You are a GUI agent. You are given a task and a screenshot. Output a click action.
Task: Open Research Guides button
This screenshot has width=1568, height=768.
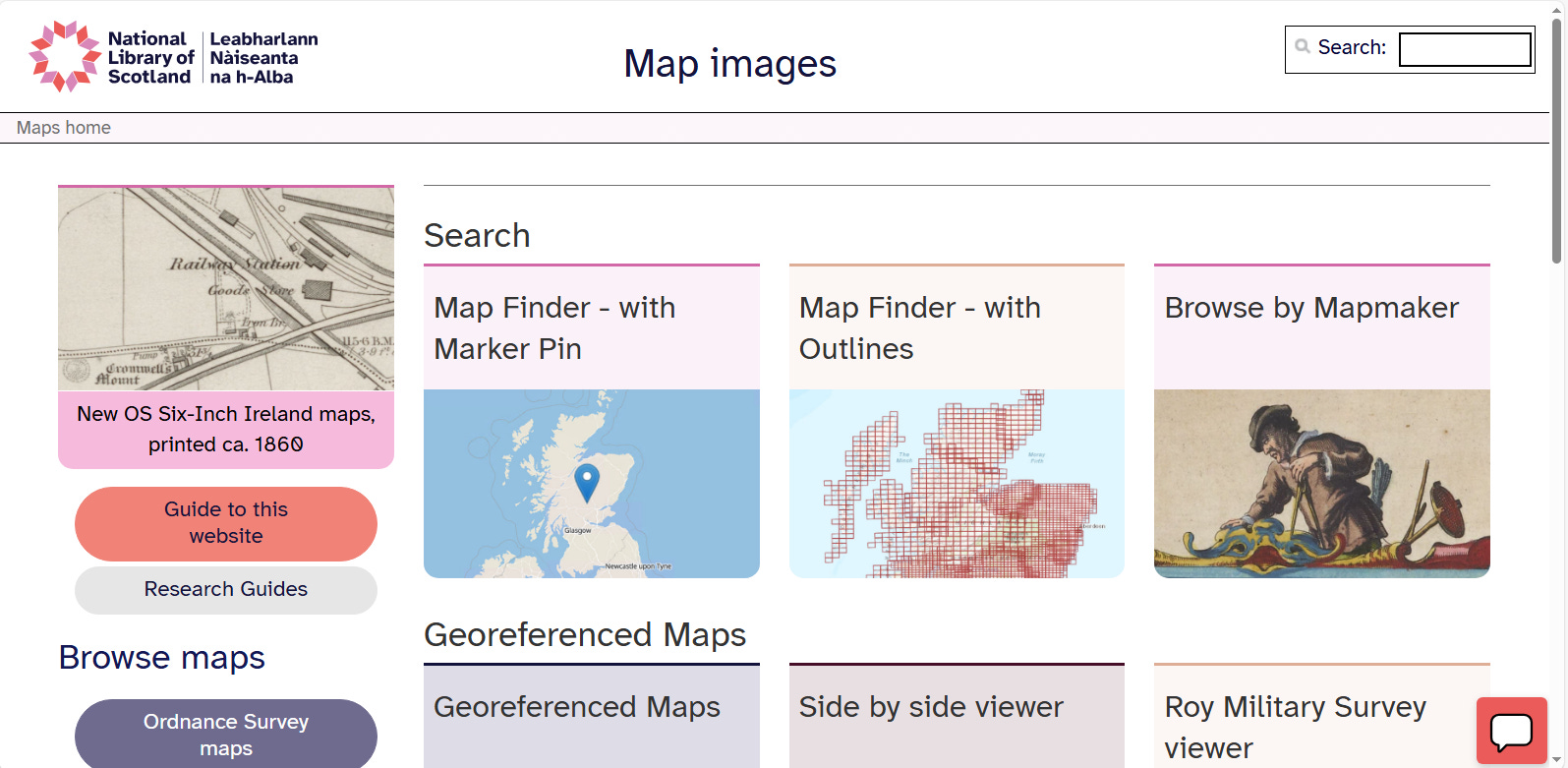[x=226, y=589]
